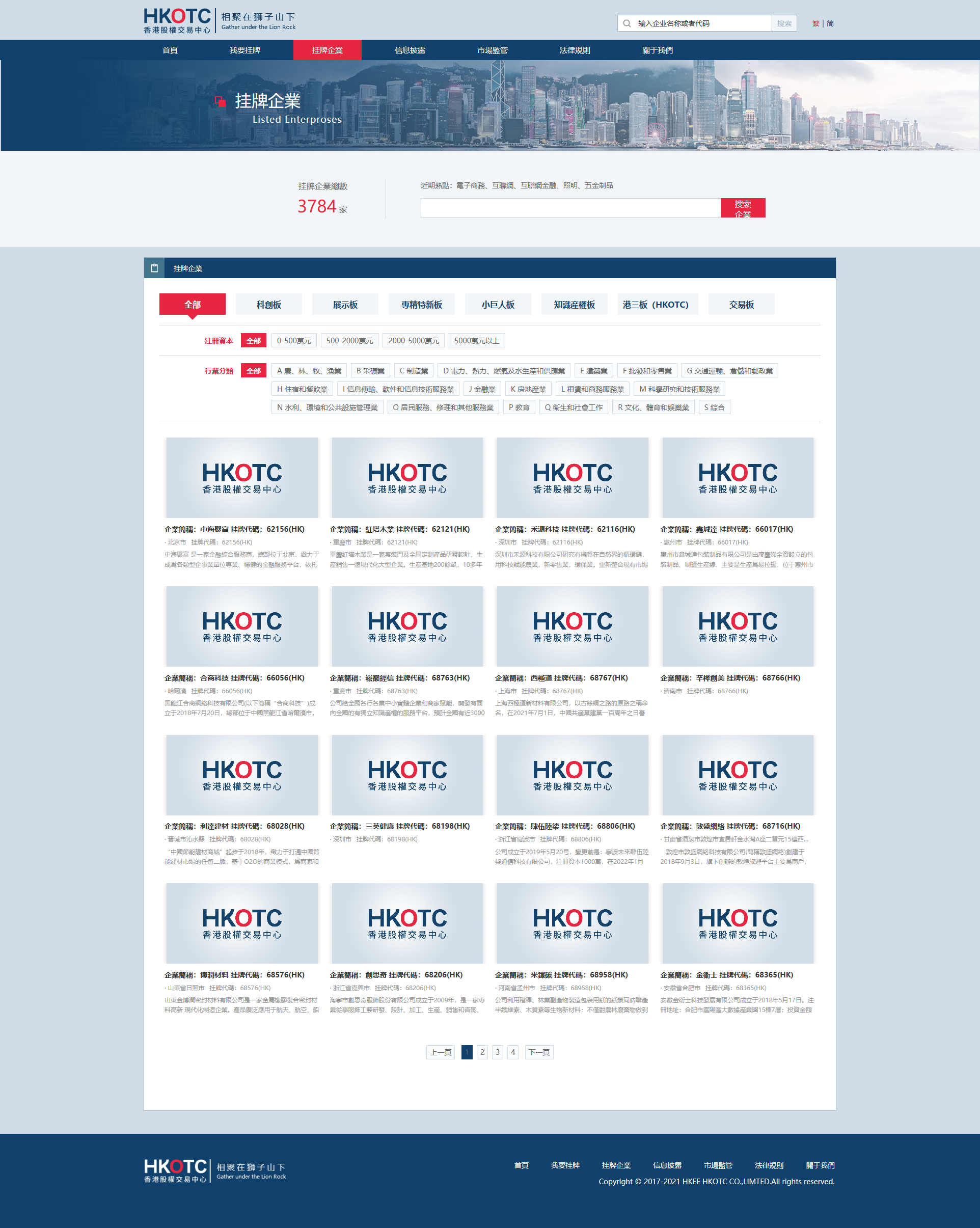Open the 信息披露 navigation item
Screen dimensions: 980x1228
(410, 50)
